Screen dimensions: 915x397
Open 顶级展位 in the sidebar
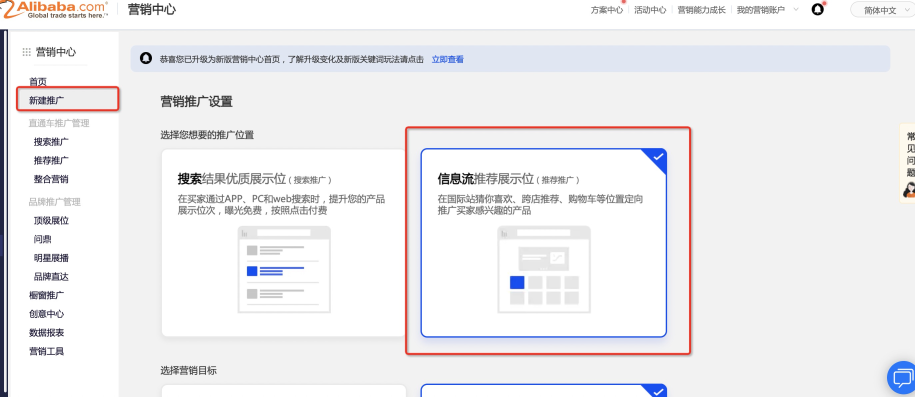(x=51, y=220)
